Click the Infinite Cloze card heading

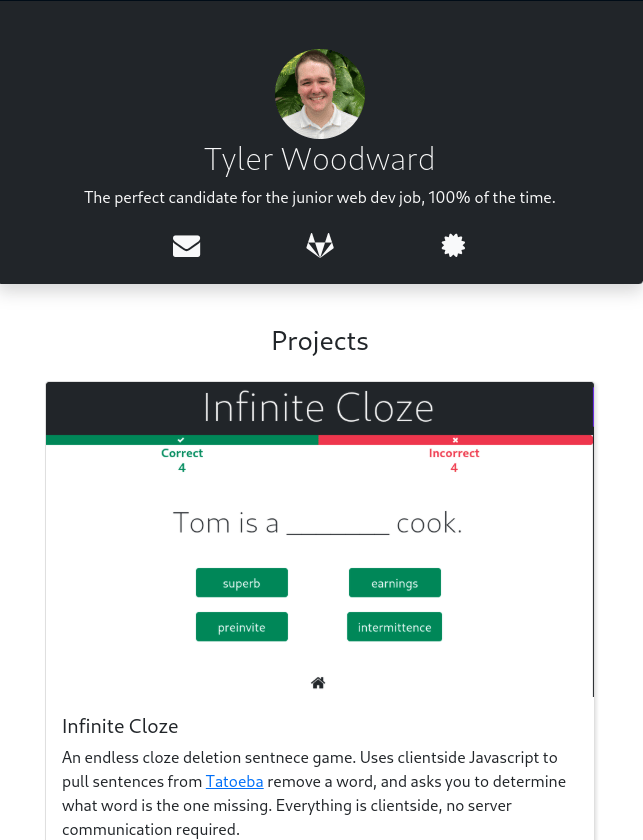tap(120, 726)
